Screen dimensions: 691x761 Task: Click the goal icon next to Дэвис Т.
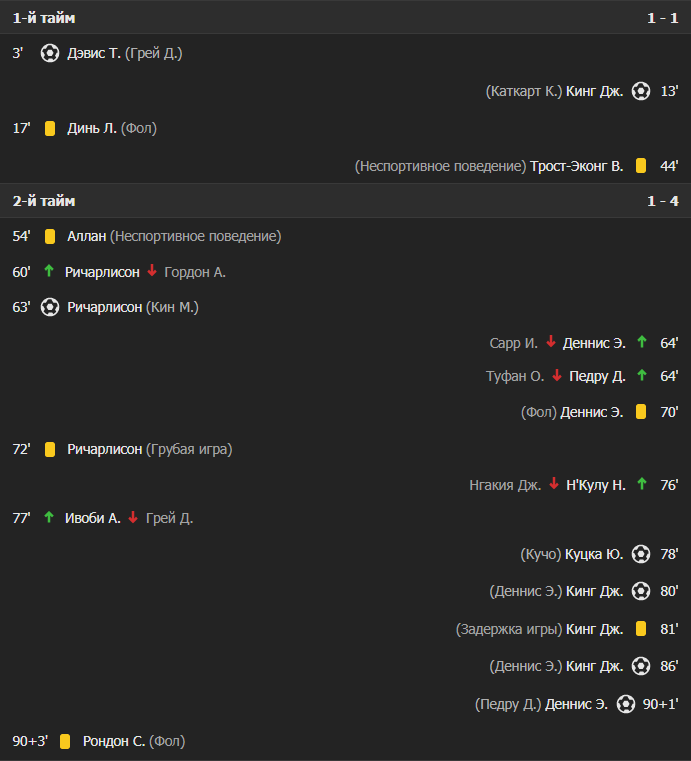pos(50,54)
